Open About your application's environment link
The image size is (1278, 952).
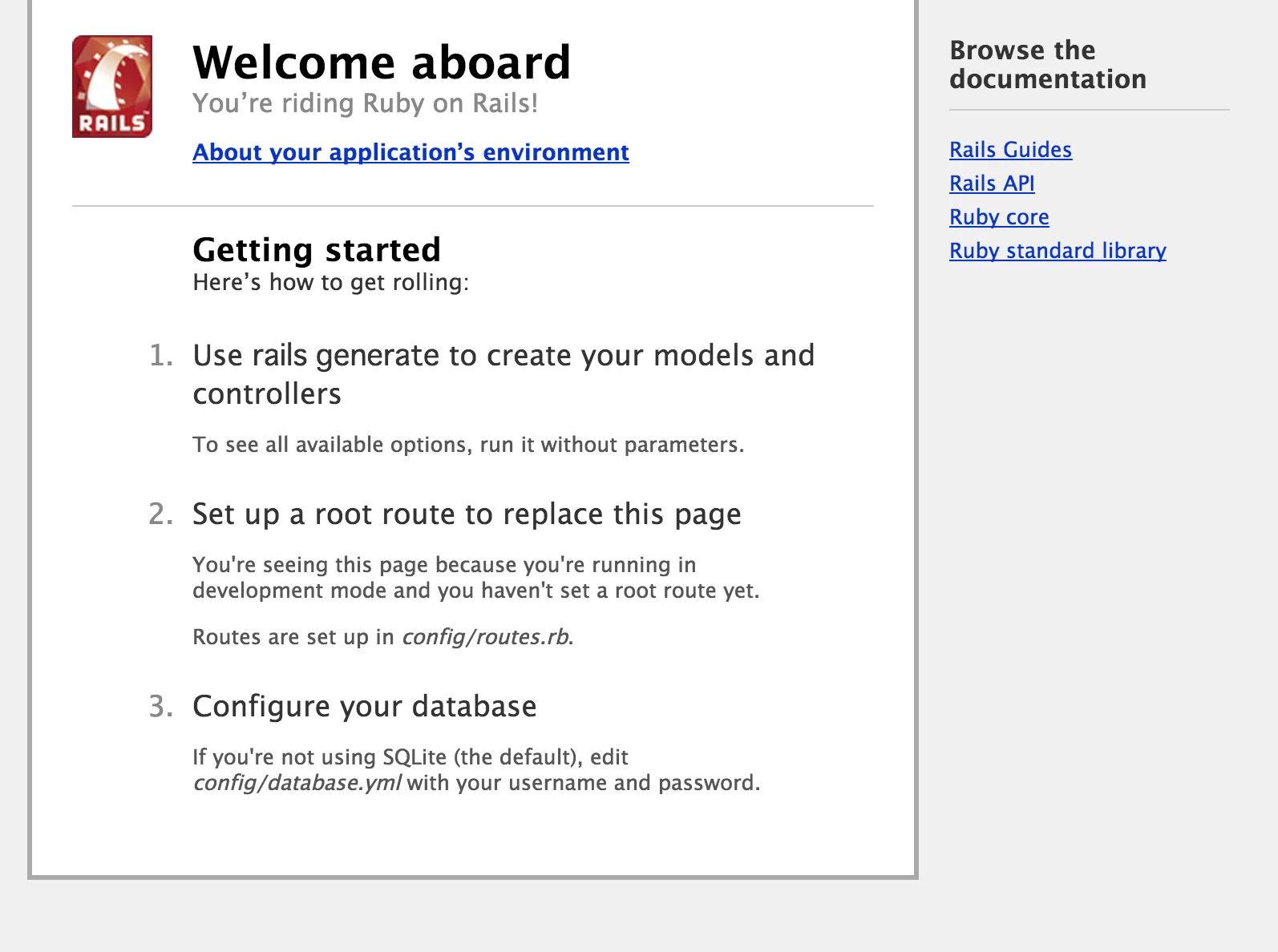(x=410, y=152)
